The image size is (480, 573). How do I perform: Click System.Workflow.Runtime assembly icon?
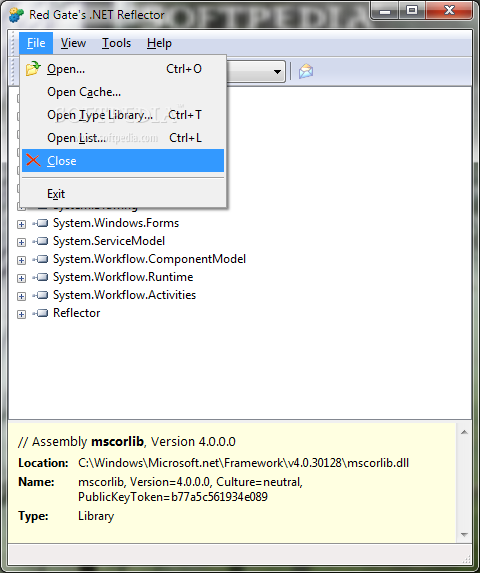[40, 277]
